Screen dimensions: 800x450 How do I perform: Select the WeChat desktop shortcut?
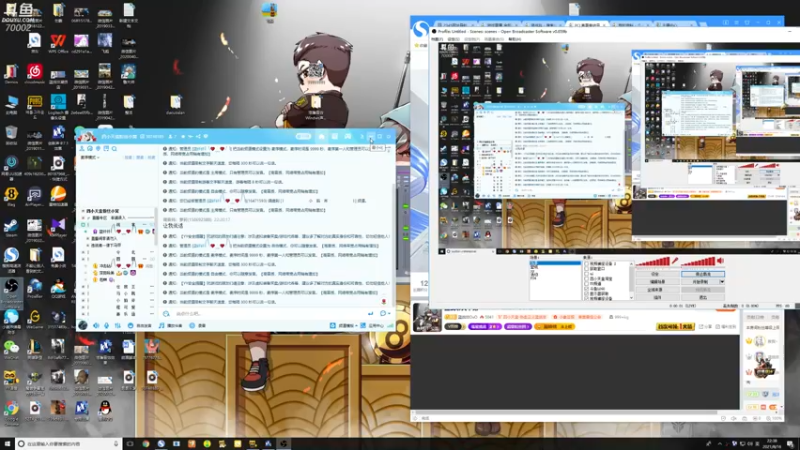pos(11,349)
